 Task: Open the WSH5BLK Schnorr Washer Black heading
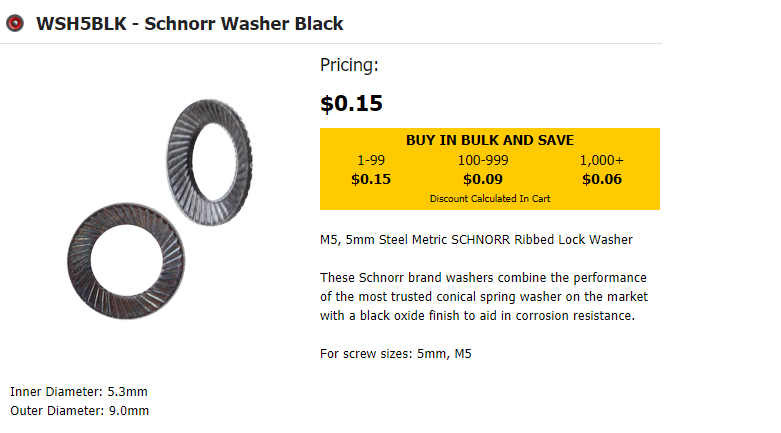tap(190, 23)
